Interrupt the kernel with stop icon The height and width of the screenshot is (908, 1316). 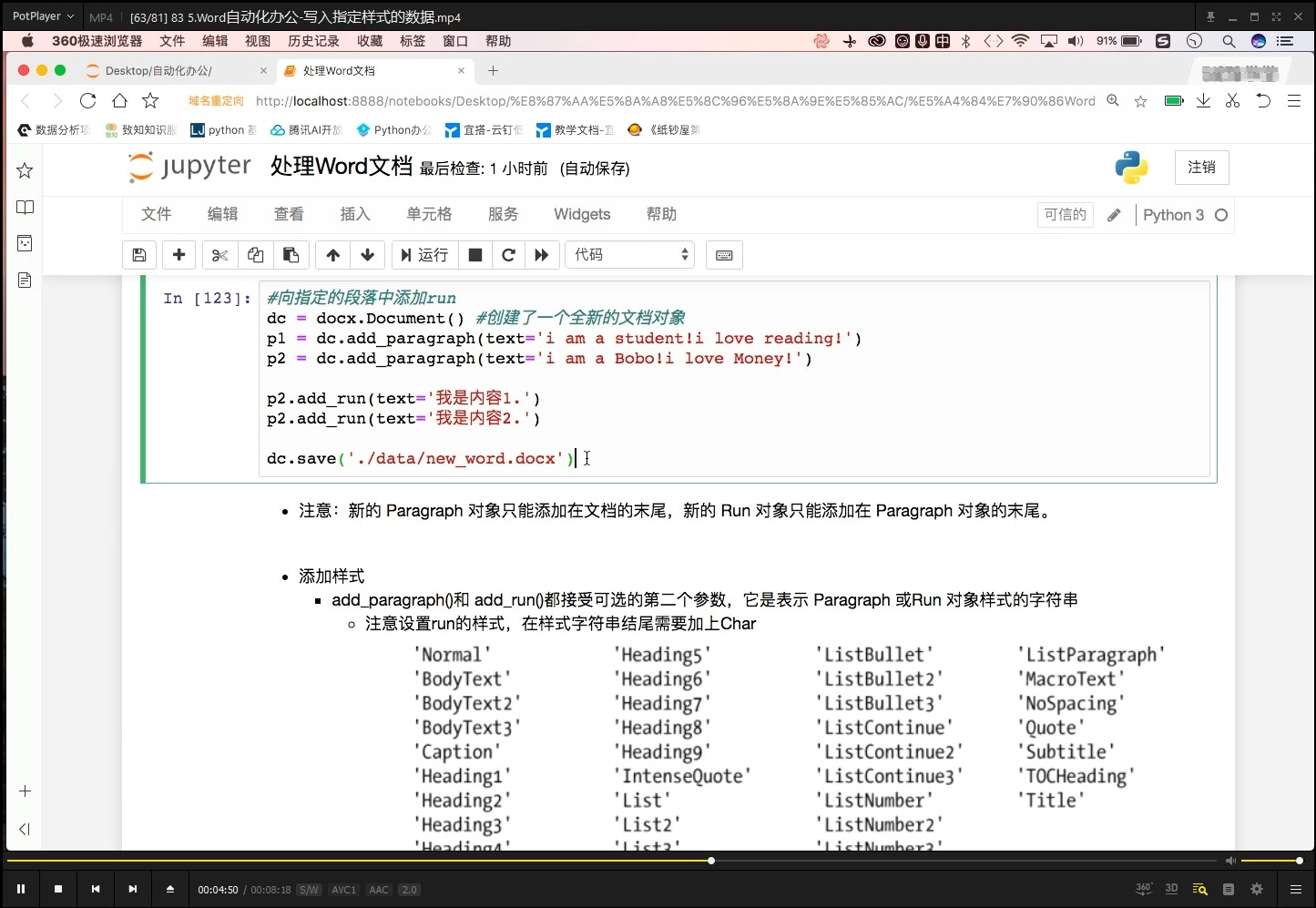click(x=474, y=255)
